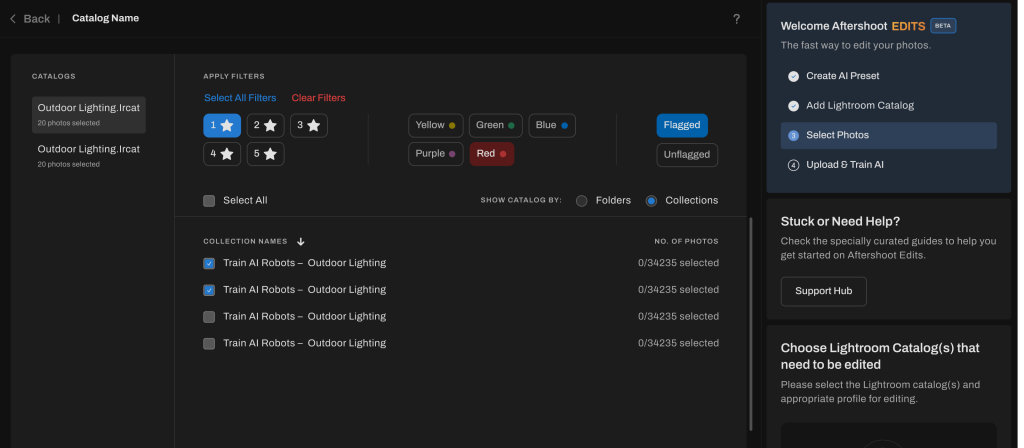Screen dimensions: 1024x448
Task: Click the step 3 number icon
Action: (x=793, y=136)
